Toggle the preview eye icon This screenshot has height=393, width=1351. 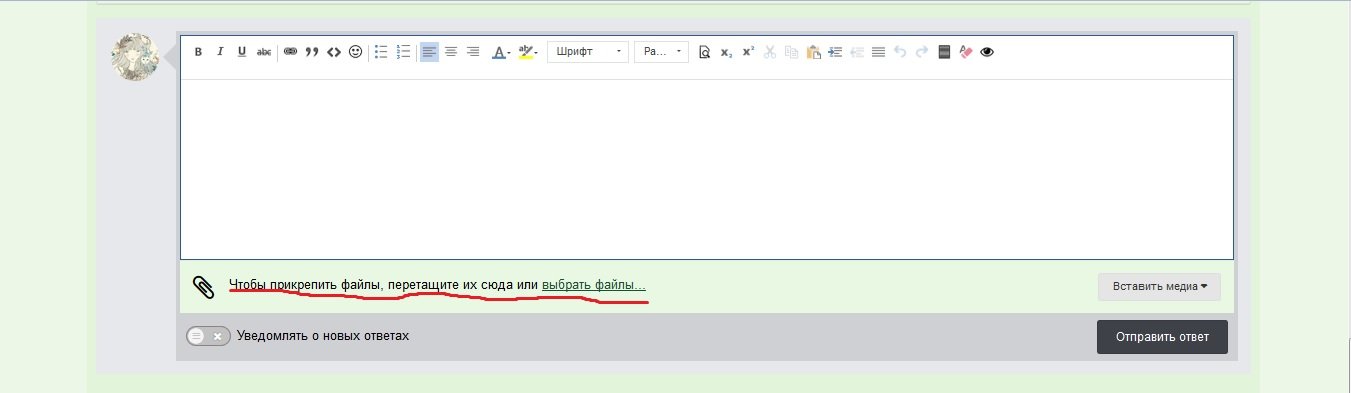coord(987,52)
